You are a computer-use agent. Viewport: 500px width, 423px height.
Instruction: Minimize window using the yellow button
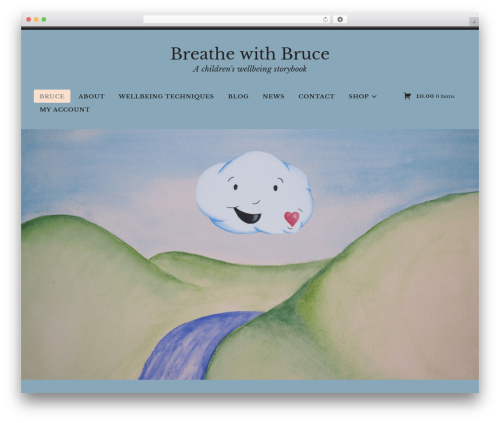36,20
